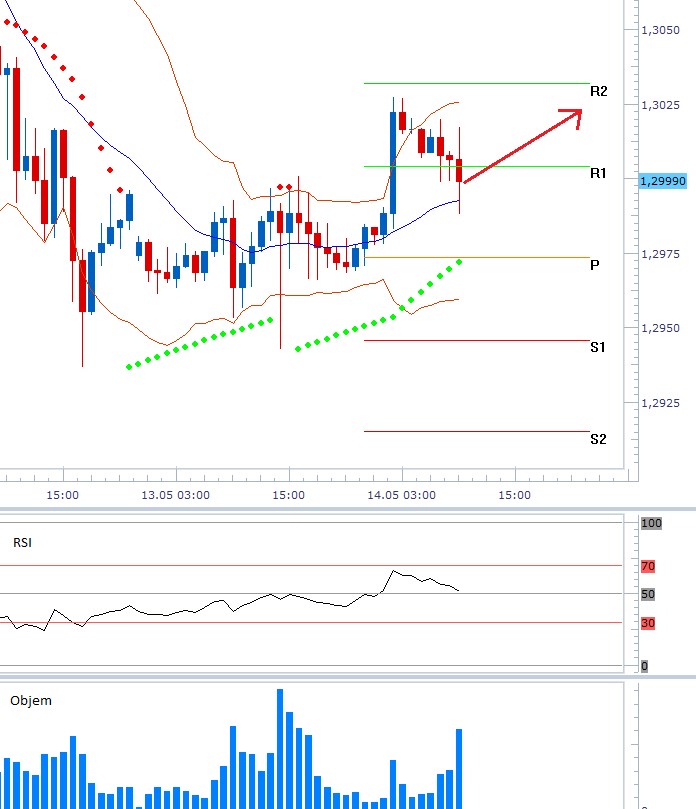Click the last volume bar on the right
696x809 pixels.
pos(459,769)
